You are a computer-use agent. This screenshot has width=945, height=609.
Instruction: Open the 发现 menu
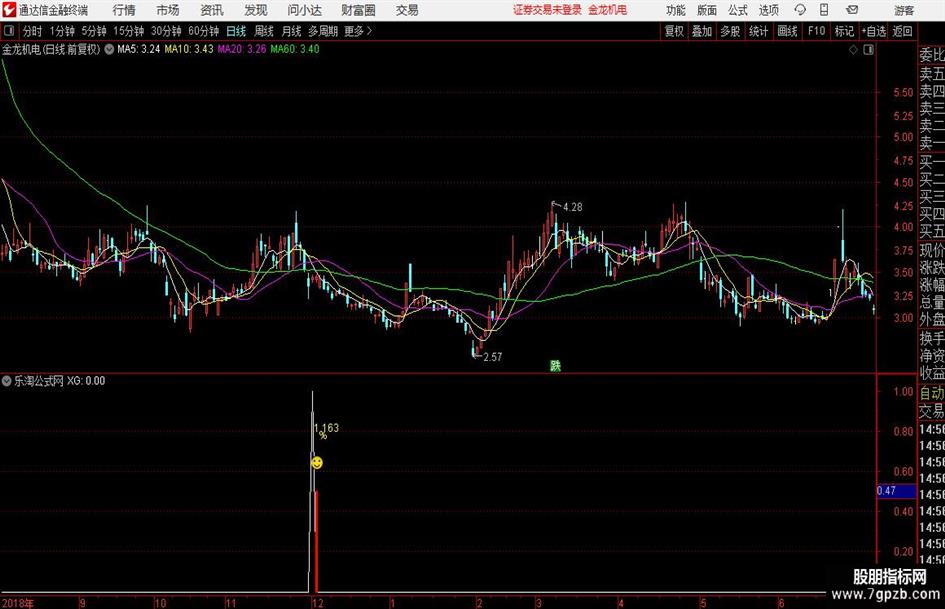coord(256,10)
